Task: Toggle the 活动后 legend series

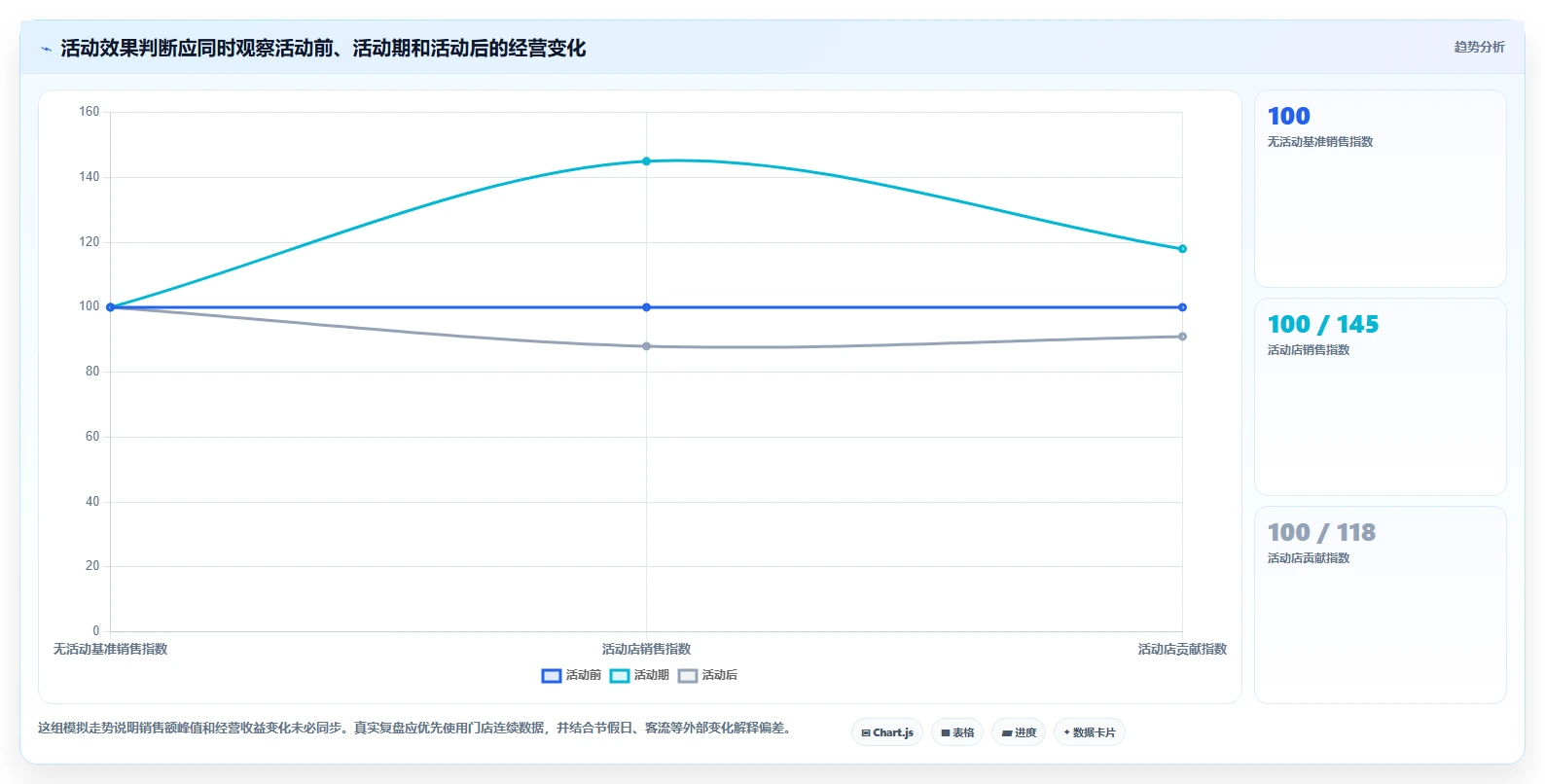Action: click(x=707, y=675)
